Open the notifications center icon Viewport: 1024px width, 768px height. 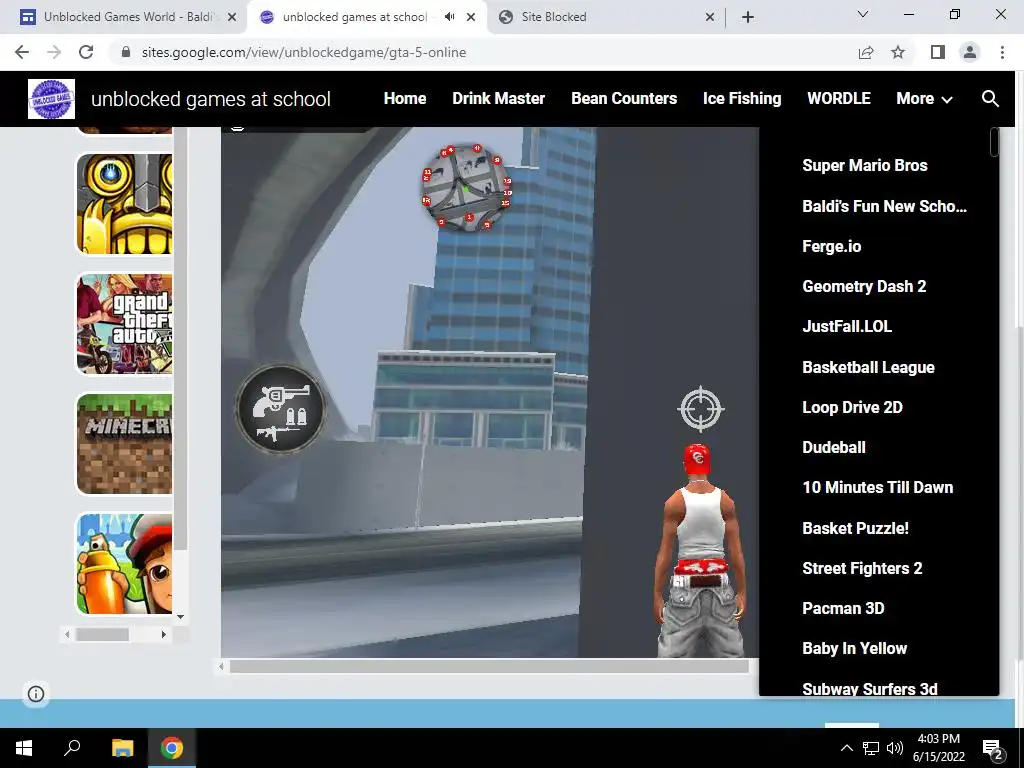(x=993, y=749)
